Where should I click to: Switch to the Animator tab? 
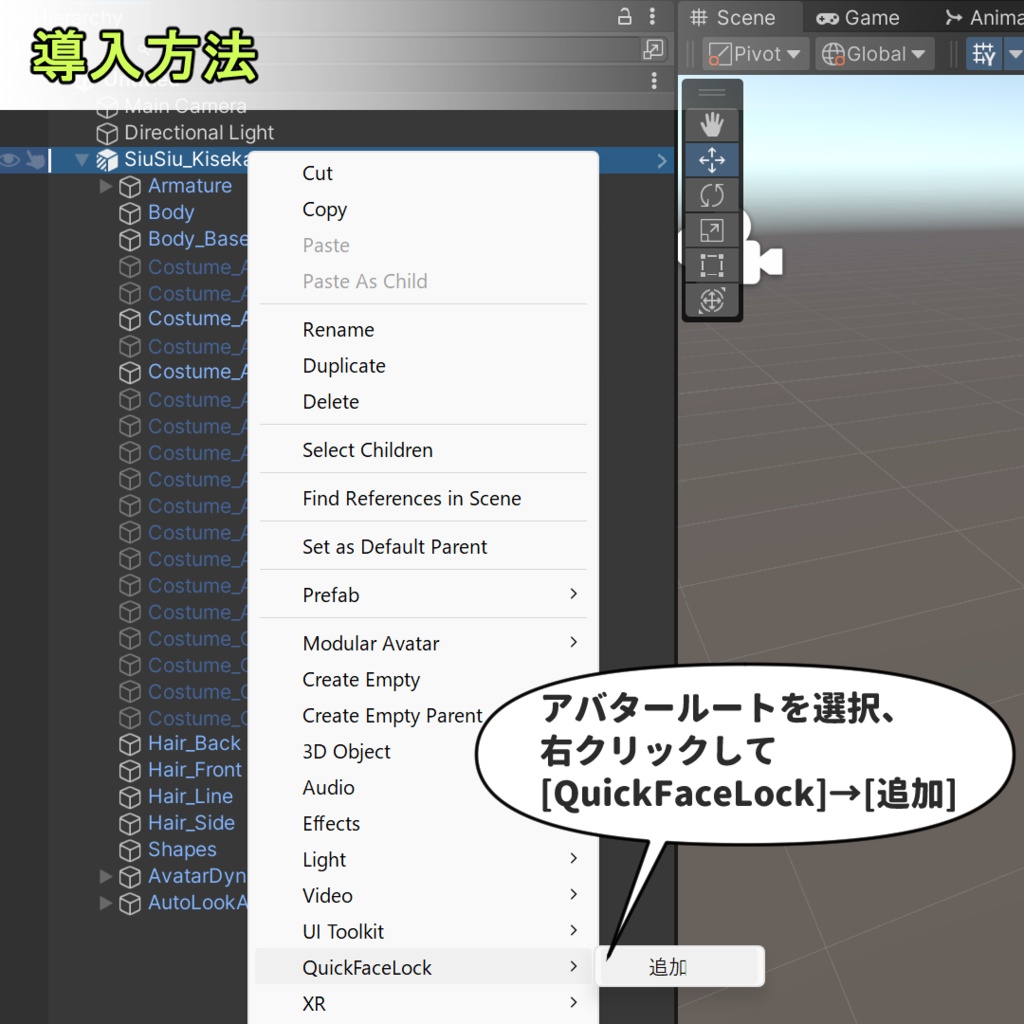[984, 18]
